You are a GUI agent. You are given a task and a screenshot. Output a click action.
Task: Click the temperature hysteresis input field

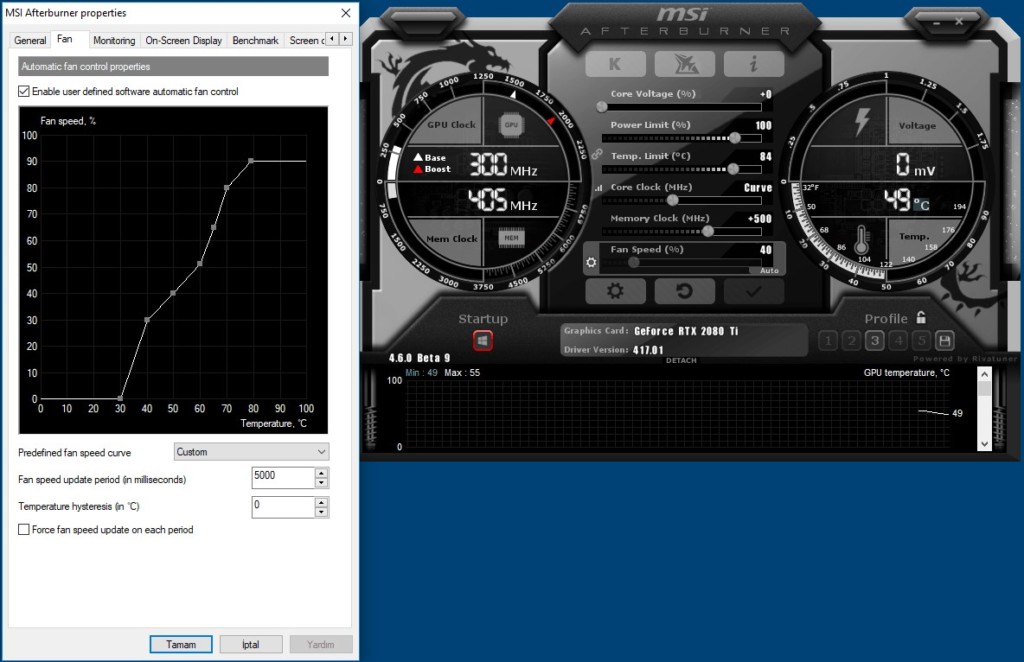coord(283,507)
